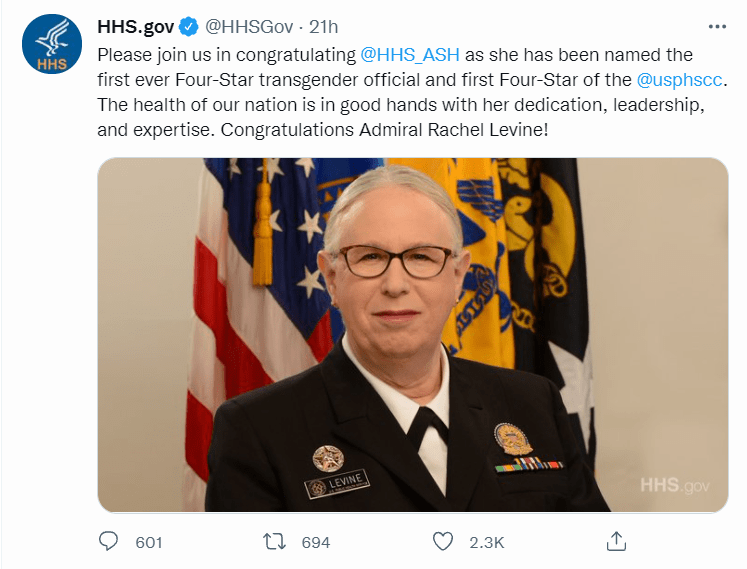This screenshot has height=569, width=747.
Task: Like the tweet with the heart icon
Action: pos(443,542)
